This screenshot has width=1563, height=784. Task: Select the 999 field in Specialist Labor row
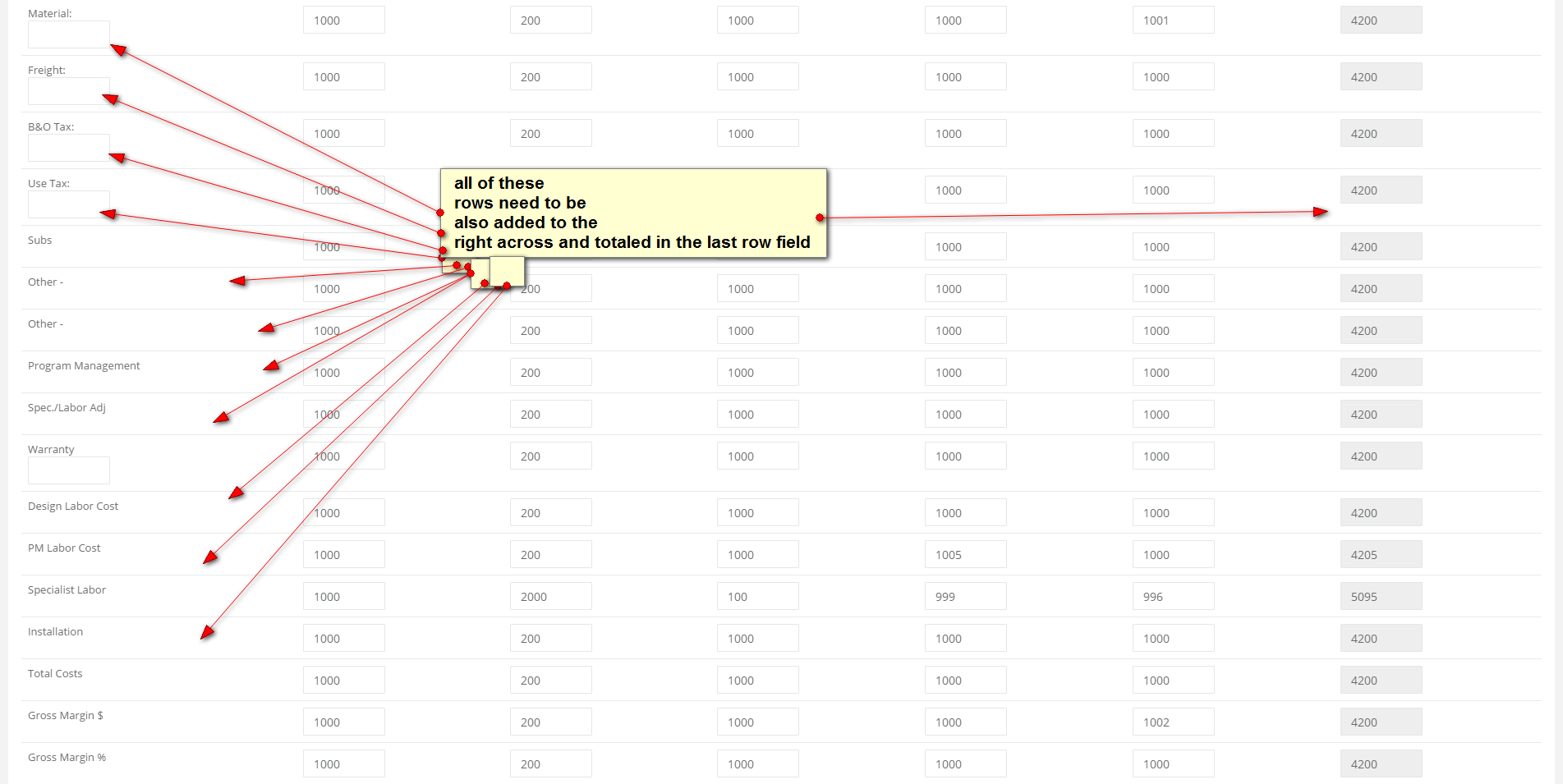pos(966,597)
